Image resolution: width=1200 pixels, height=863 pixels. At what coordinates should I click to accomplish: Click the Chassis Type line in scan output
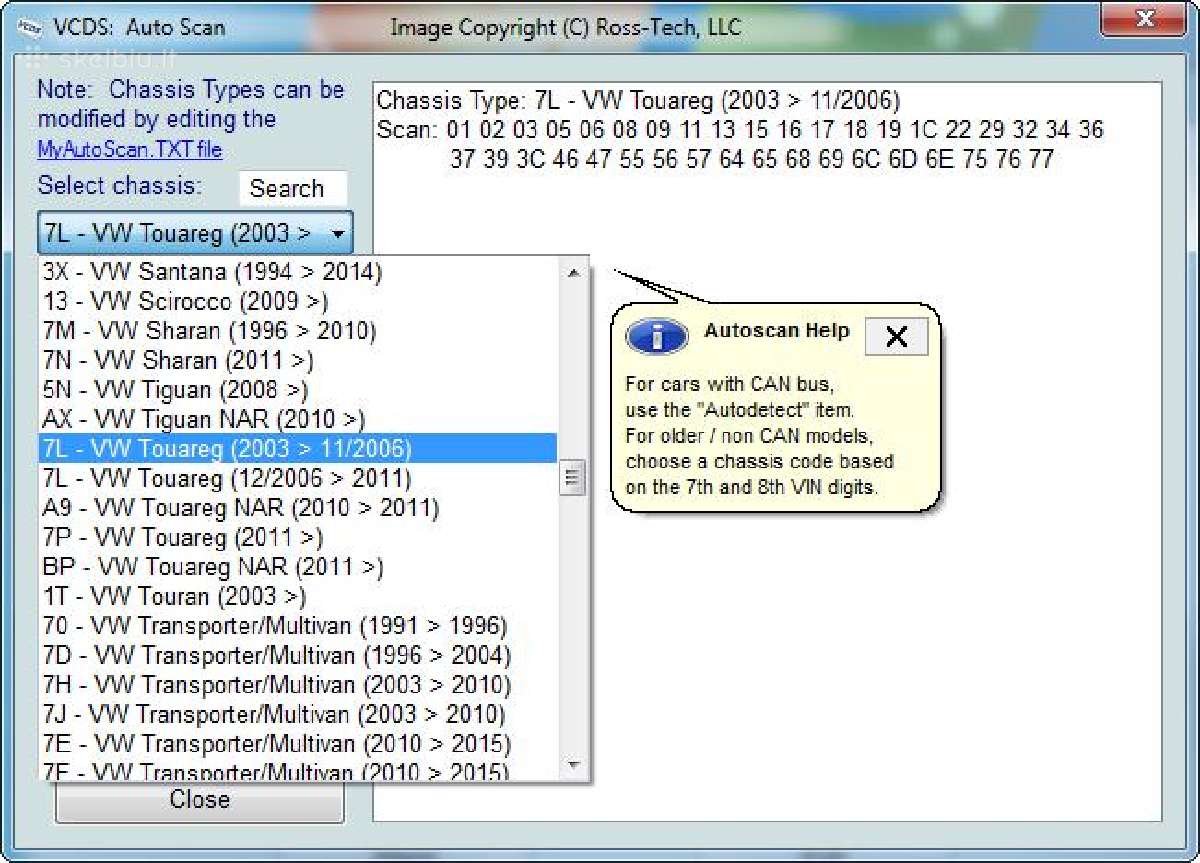[x=638, y=101]
